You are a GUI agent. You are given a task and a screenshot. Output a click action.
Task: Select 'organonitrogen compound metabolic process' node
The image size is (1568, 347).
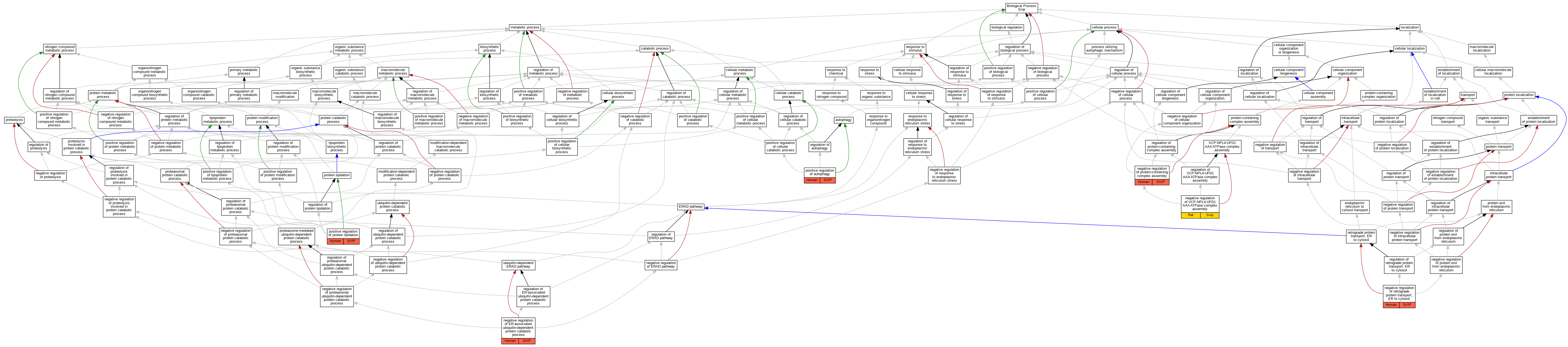click(150, 72)
